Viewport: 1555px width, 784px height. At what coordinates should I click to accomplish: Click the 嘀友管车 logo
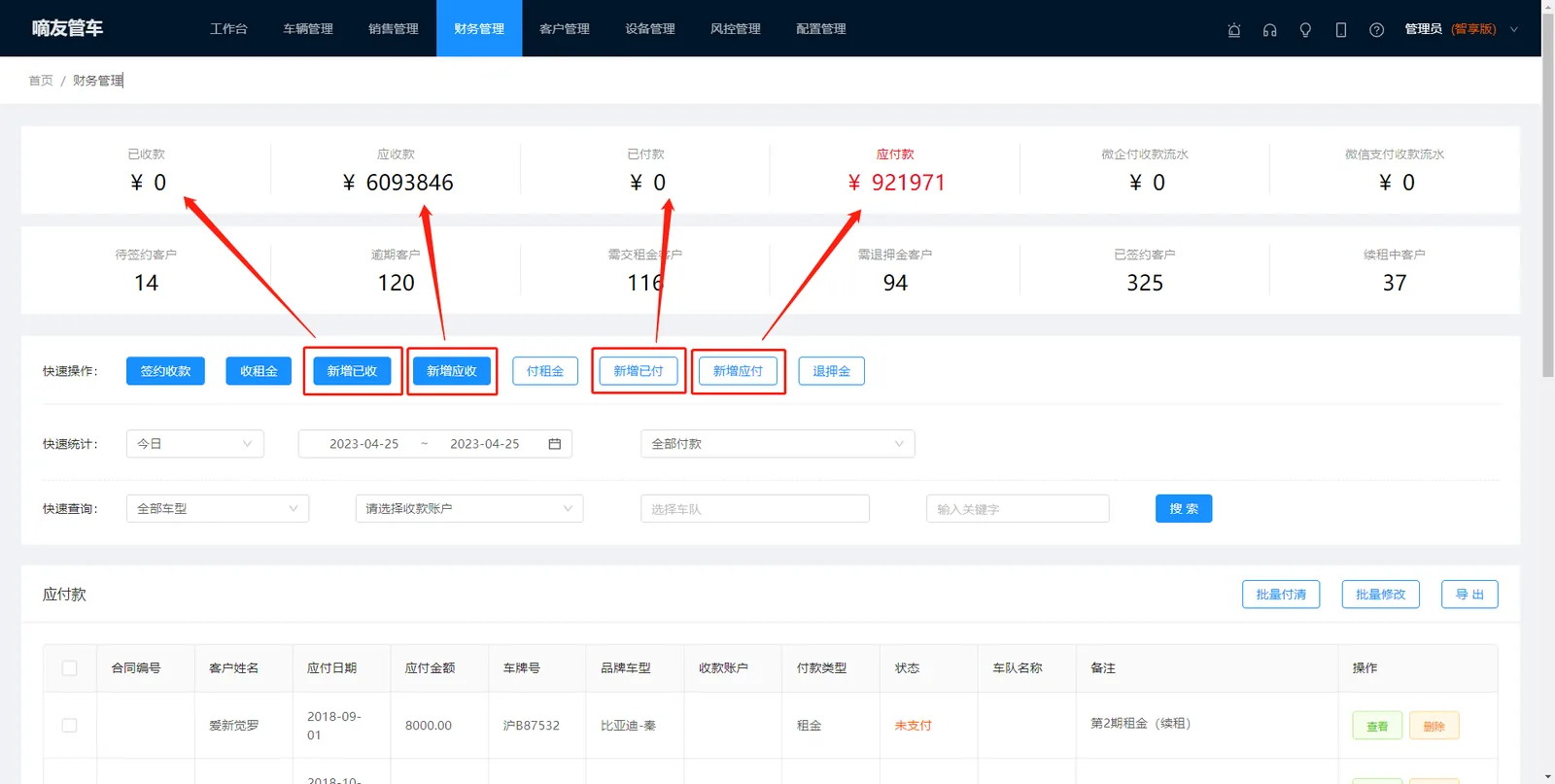pos(67,28)
